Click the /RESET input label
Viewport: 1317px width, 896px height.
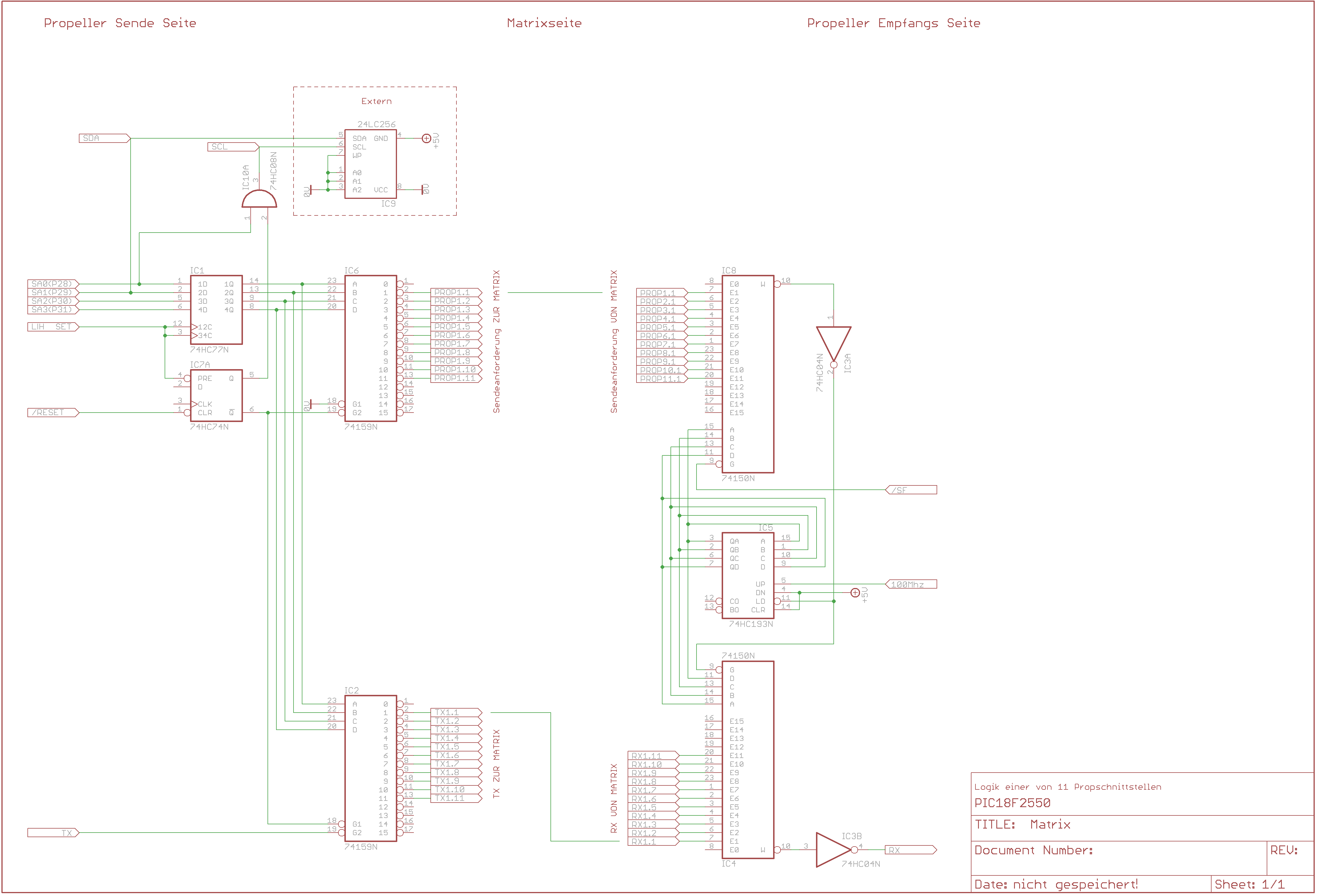click(53, 412)
